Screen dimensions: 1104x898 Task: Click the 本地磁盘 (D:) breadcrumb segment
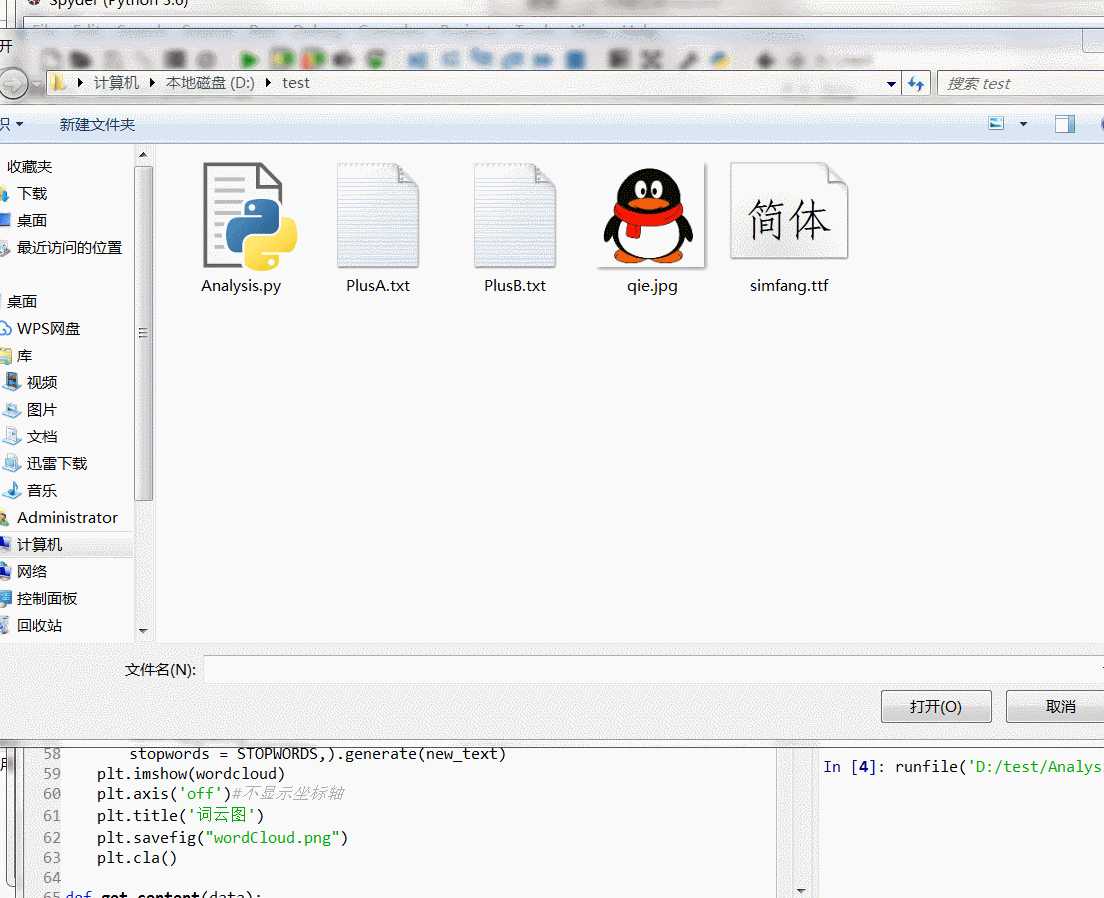pyautogui.click(x=210, y=83)
